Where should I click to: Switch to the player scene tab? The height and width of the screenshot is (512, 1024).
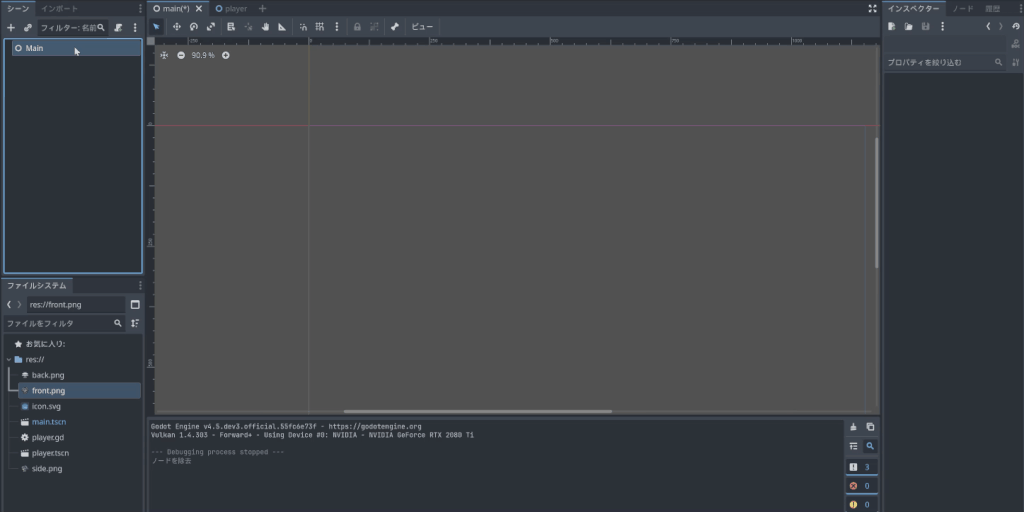pos(231,8)
